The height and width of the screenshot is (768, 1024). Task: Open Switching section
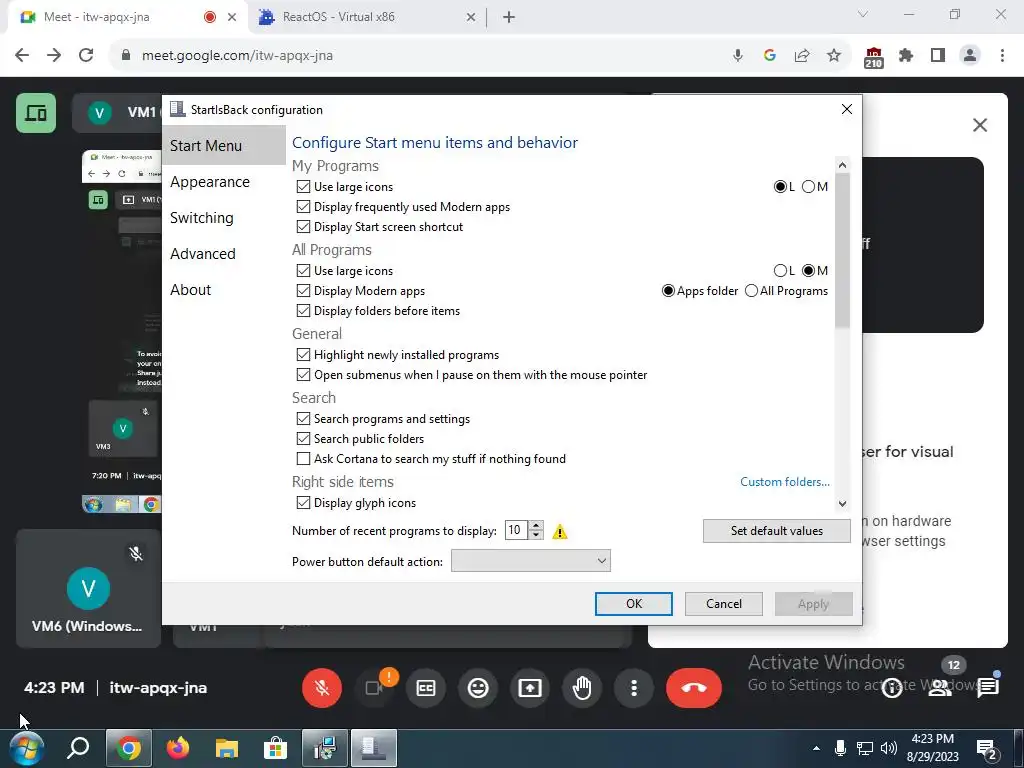201,218
